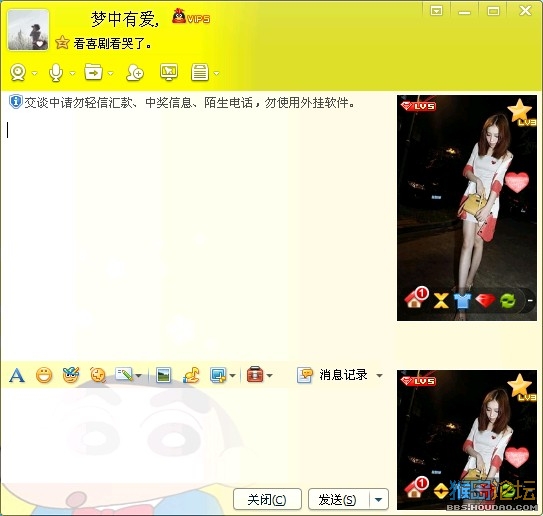This screenshot has width=543, height=516.
Task: Click the red diamond icon on upper show
Action: click(485, 300)
